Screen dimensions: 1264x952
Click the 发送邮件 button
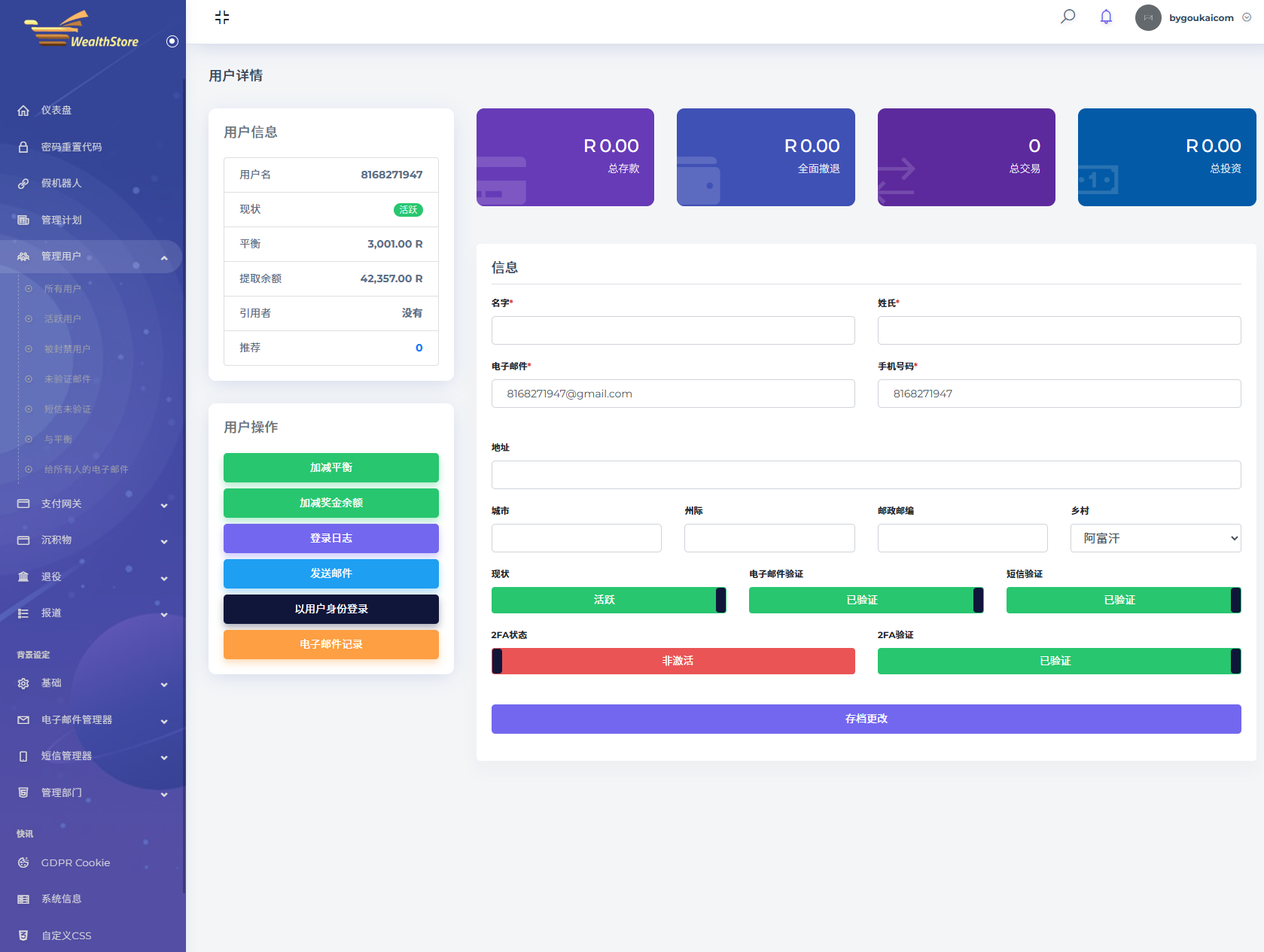pos(331,573)
